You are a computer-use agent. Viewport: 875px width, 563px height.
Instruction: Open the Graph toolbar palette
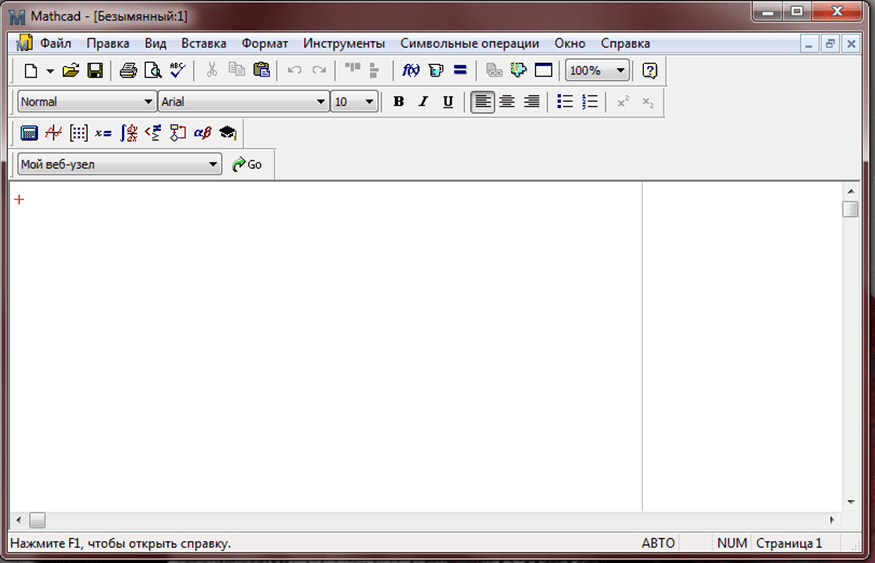pyautogui.click(x=54, y=132)
